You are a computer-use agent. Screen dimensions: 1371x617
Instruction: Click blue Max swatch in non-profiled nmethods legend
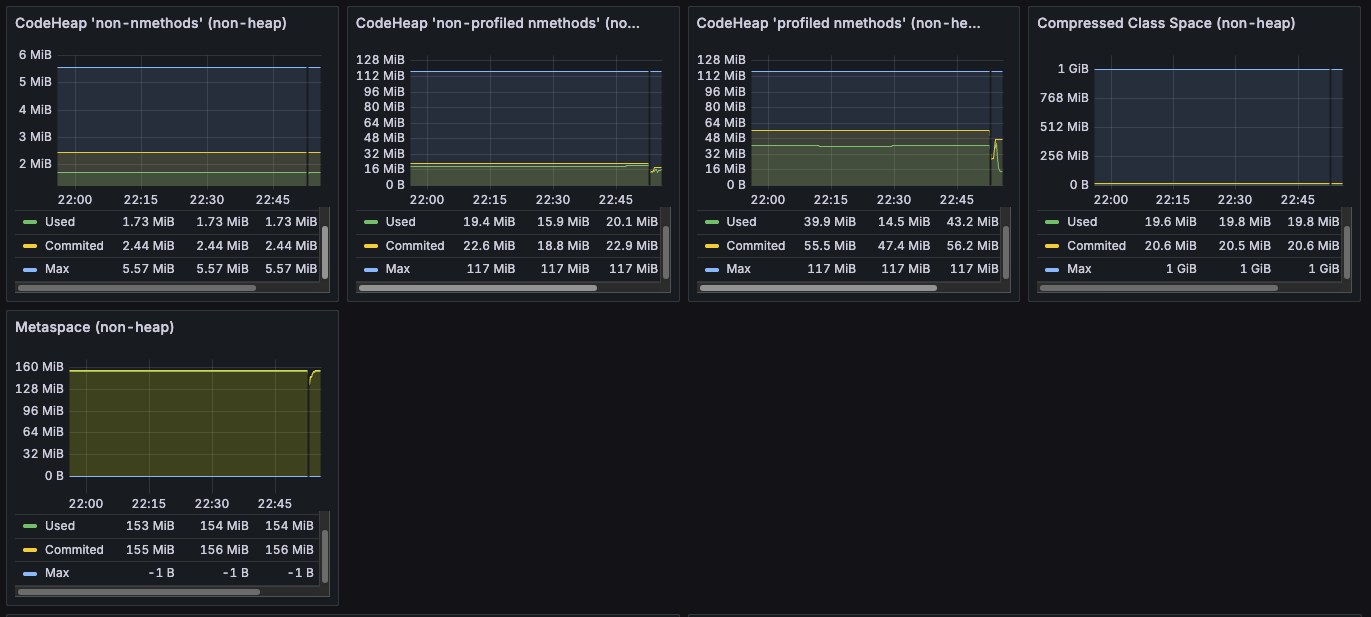[x=371, y=269]
